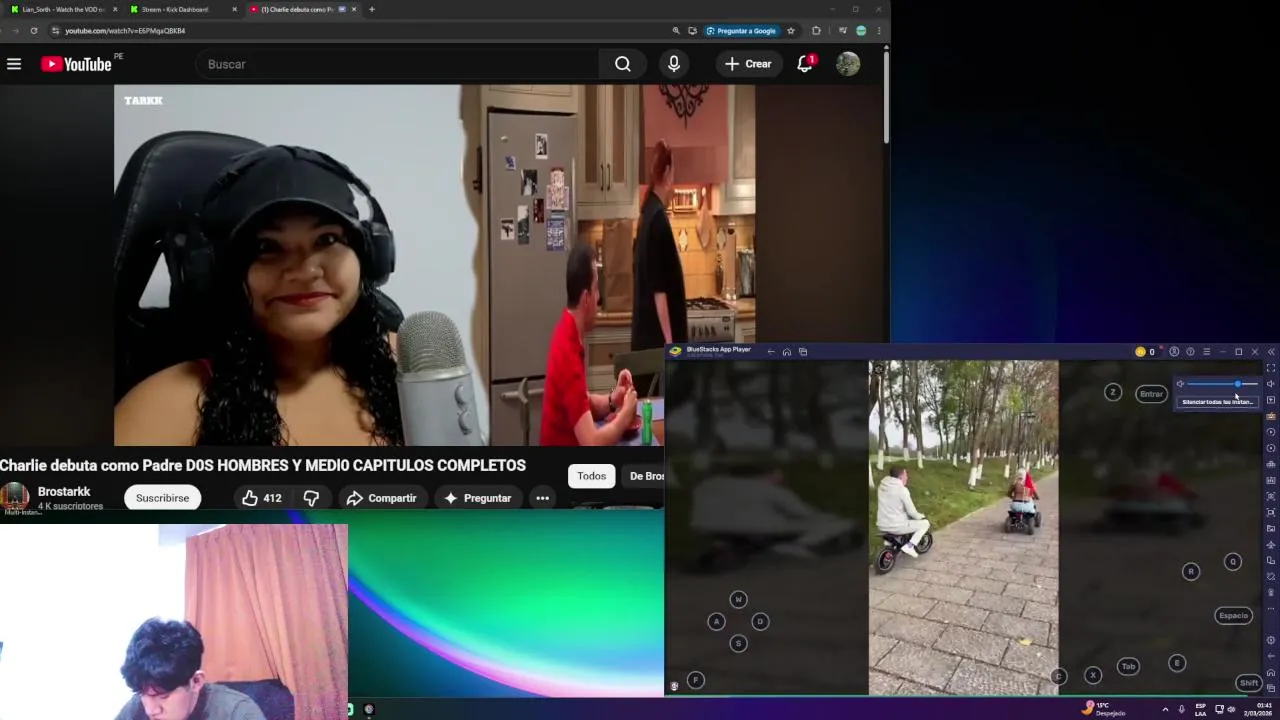
Task: Open the Brostarkk channel name link
Action: (x=64, y=492)
